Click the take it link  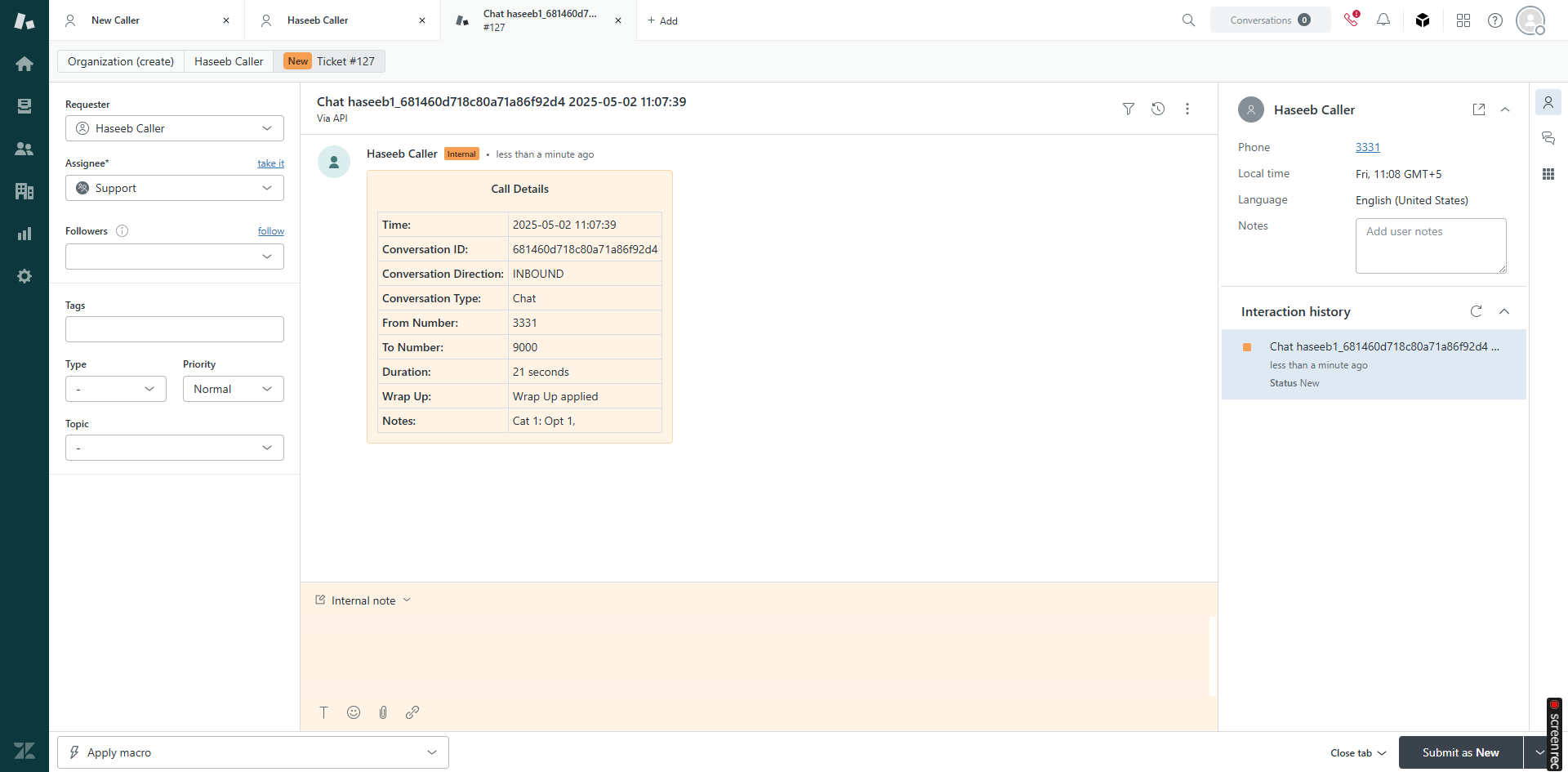coord(270,163)
